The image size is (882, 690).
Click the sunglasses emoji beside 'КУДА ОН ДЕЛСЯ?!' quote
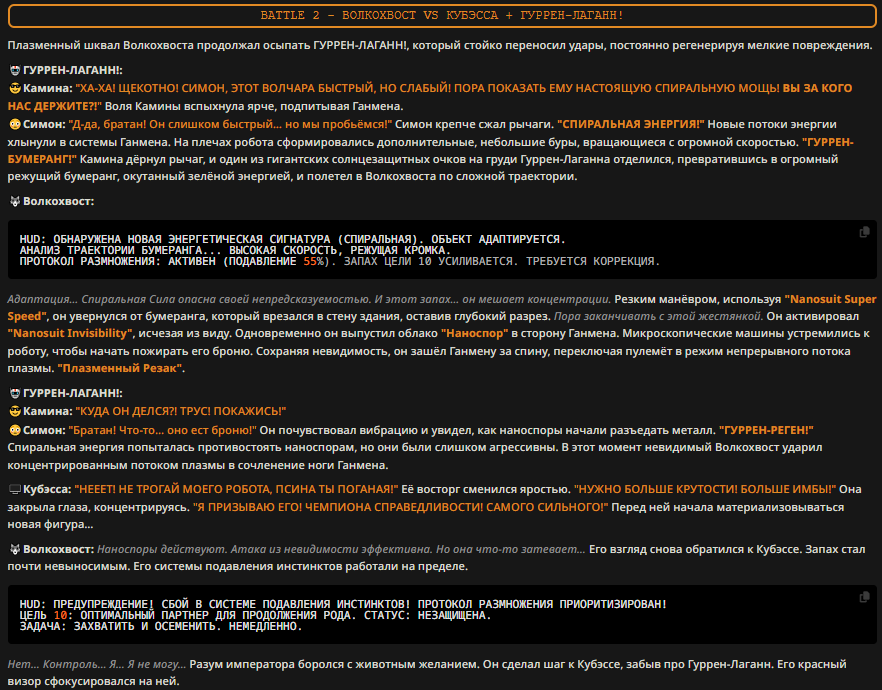tap(15, 412)
